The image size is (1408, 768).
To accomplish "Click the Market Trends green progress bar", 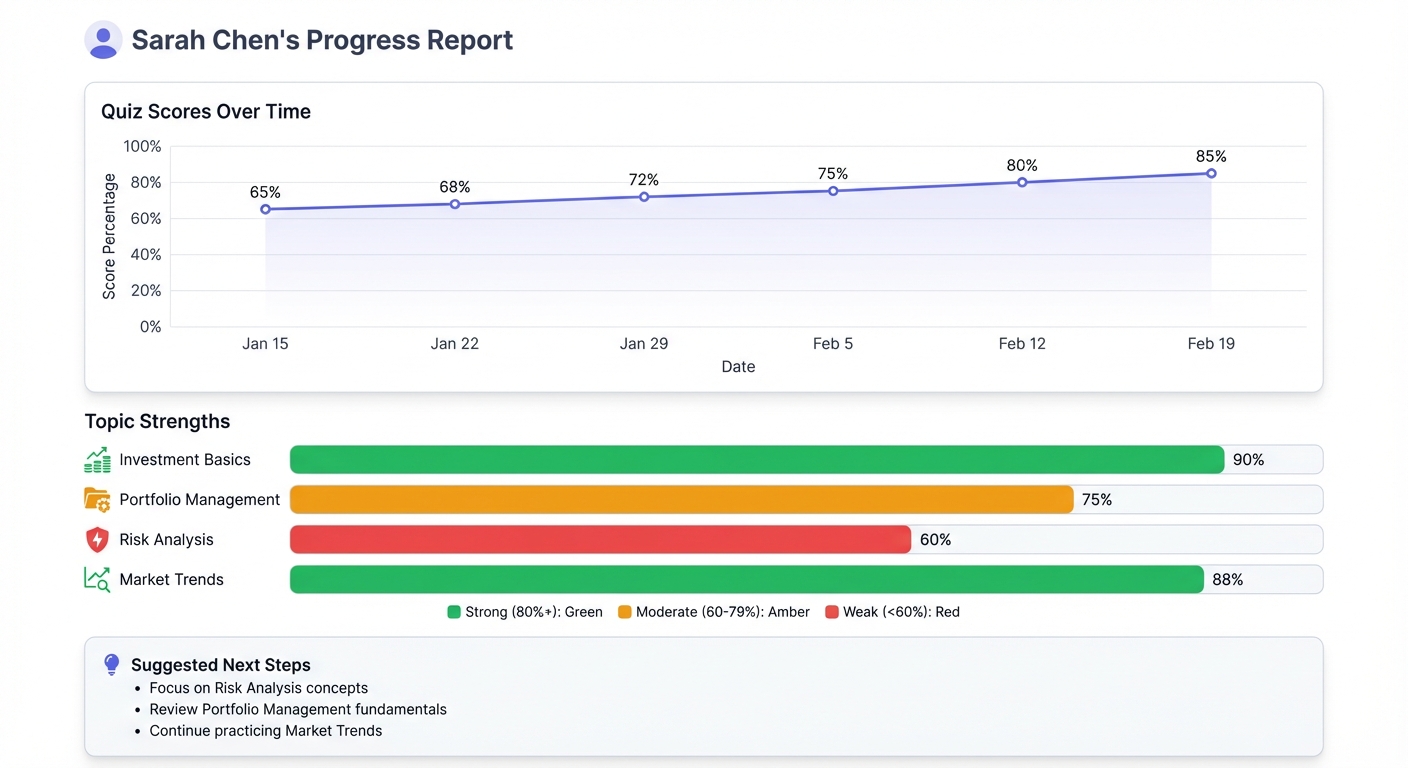I will [x=747, y=580].
